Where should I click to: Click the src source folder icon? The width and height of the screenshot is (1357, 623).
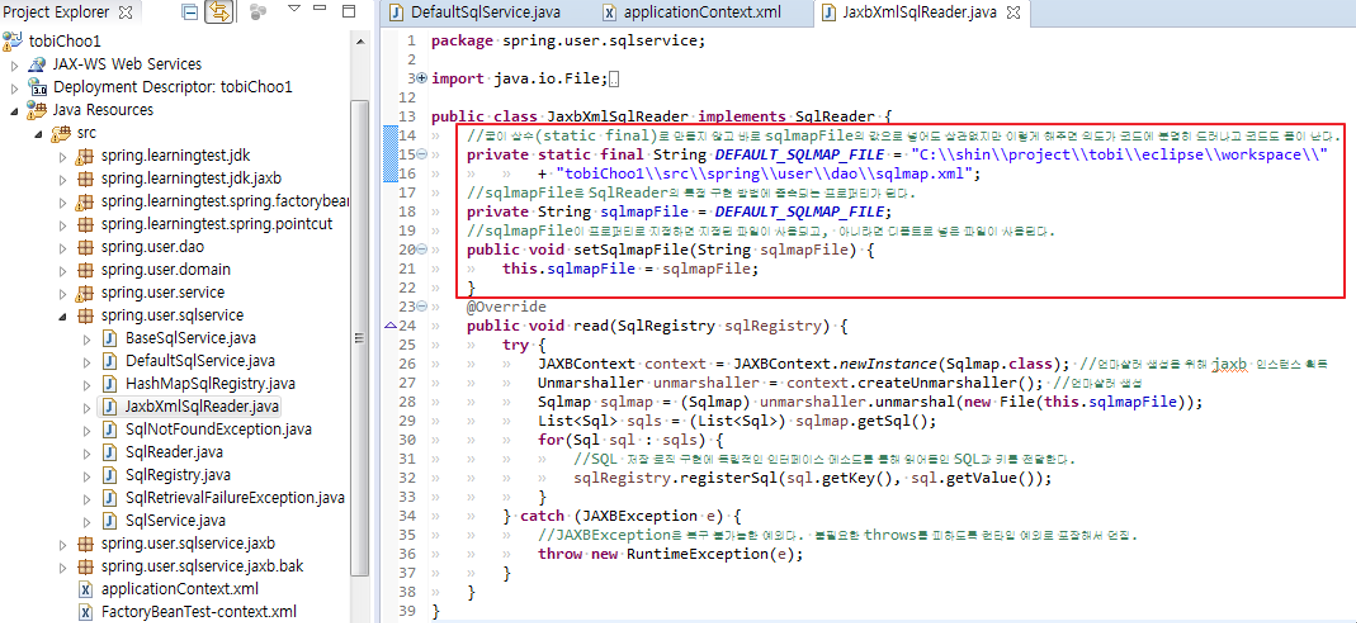coord(60,133)
